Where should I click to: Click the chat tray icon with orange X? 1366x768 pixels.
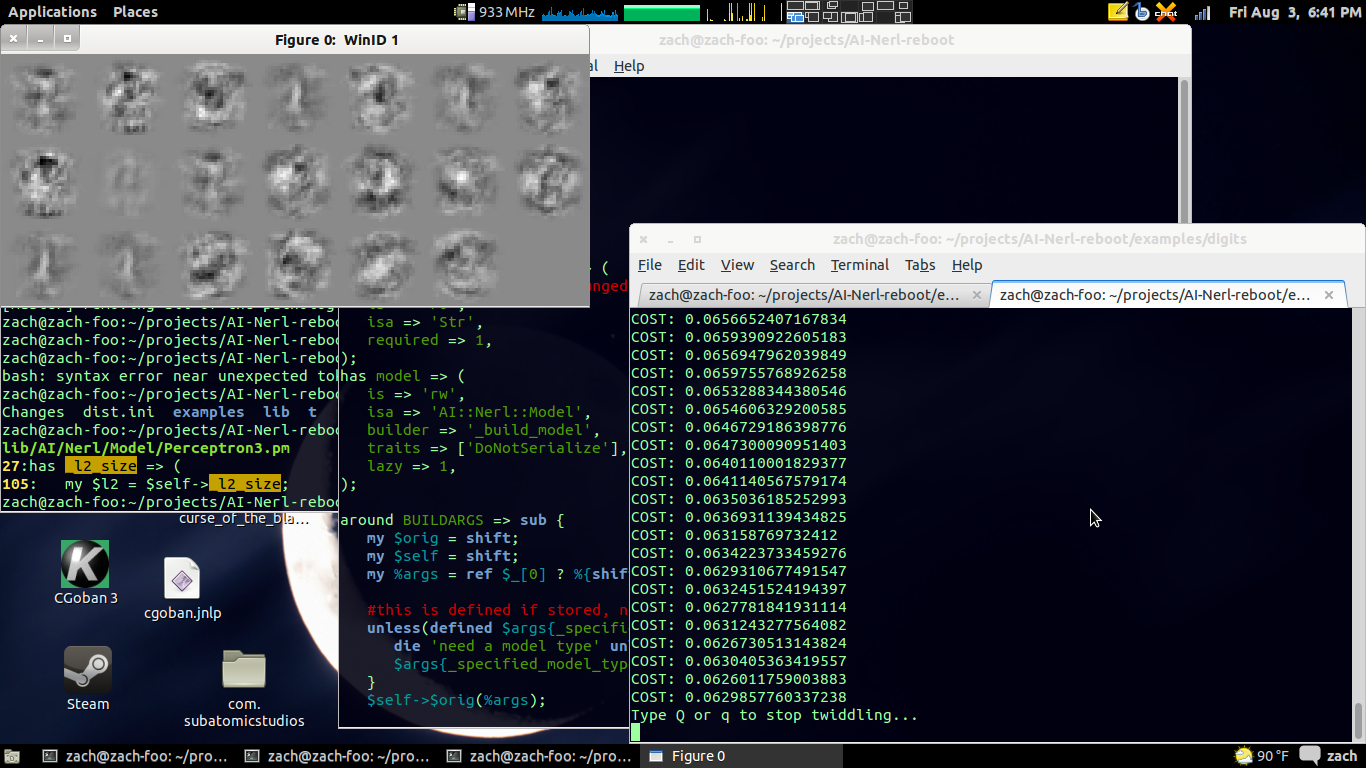tap(1166, 12)
